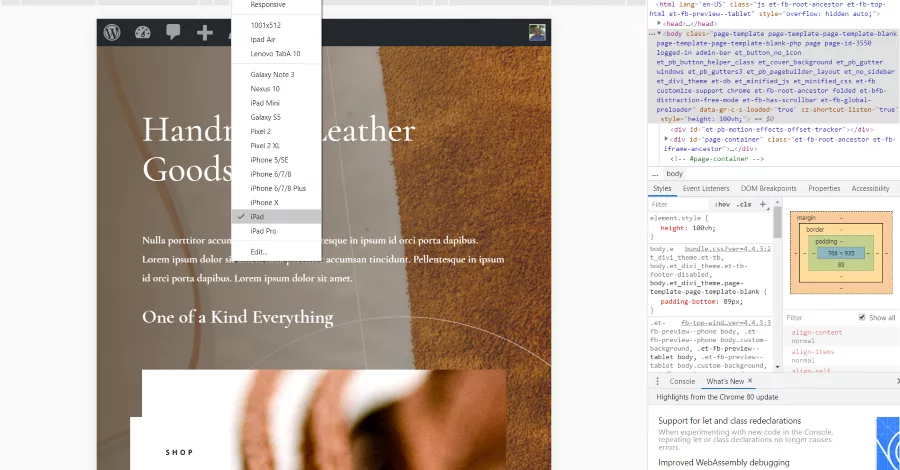Image resolution: width=900 pixels, height=470 pixels.
Task: Click the computed styles Filter field
Action: coord(820,317)
